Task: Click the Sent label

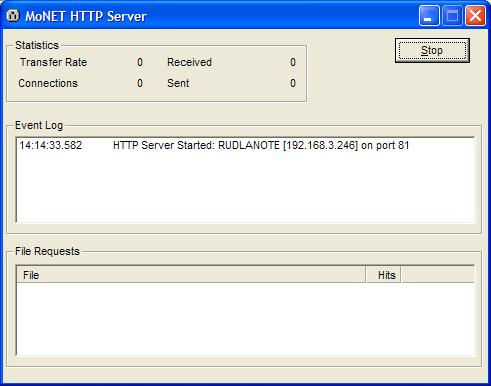Action: [178, 83]
